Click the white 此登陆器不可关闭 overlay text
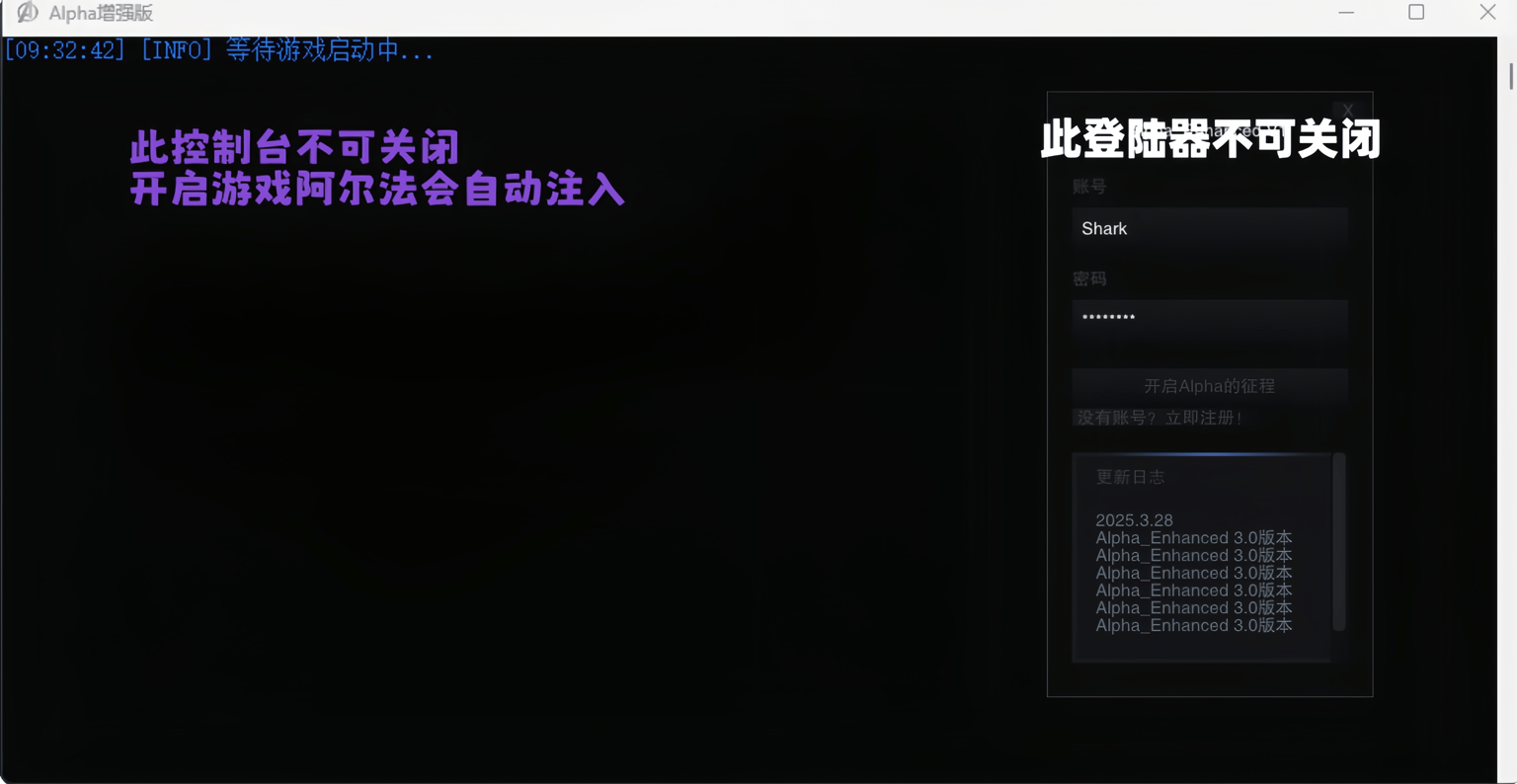 pyautogui.click(x=1210, y=140)
